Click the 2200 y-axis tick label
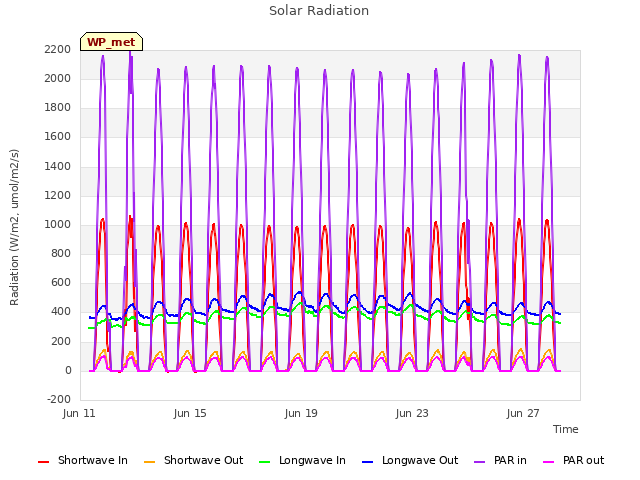This screenshot has width=640, height=480. click(x=58, y=49)
